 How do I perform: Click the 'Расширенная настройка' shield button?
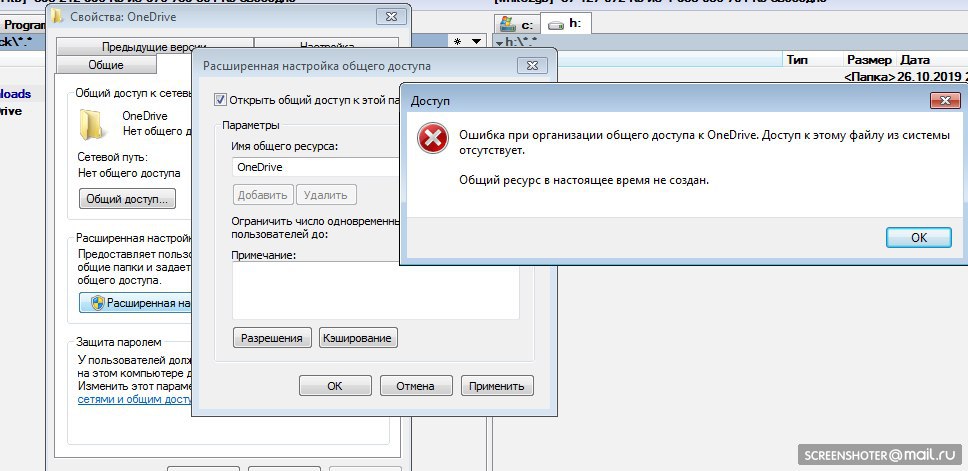136,302
